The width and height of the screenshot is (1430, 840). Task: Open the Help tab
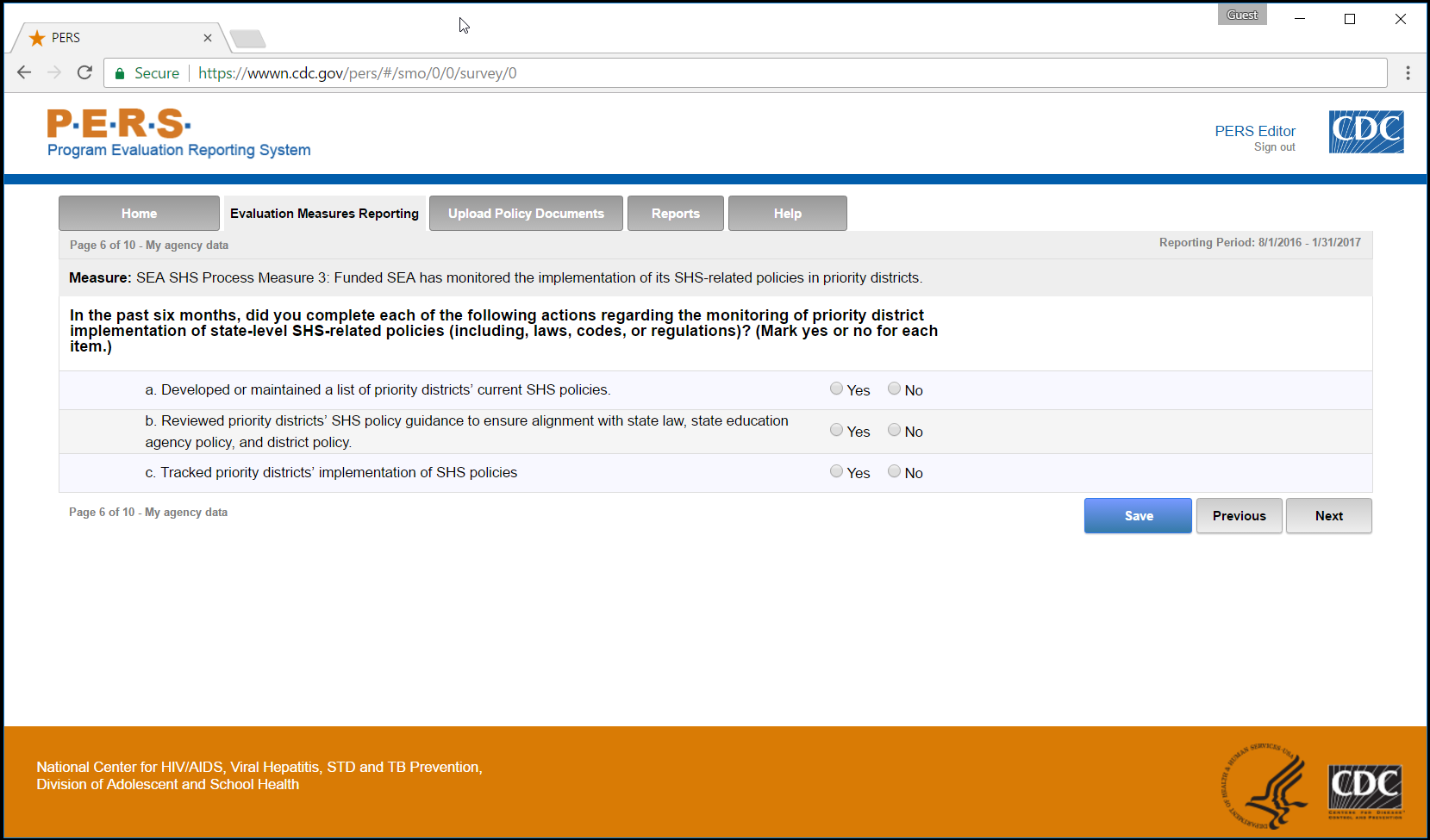(x=788, y=213)
